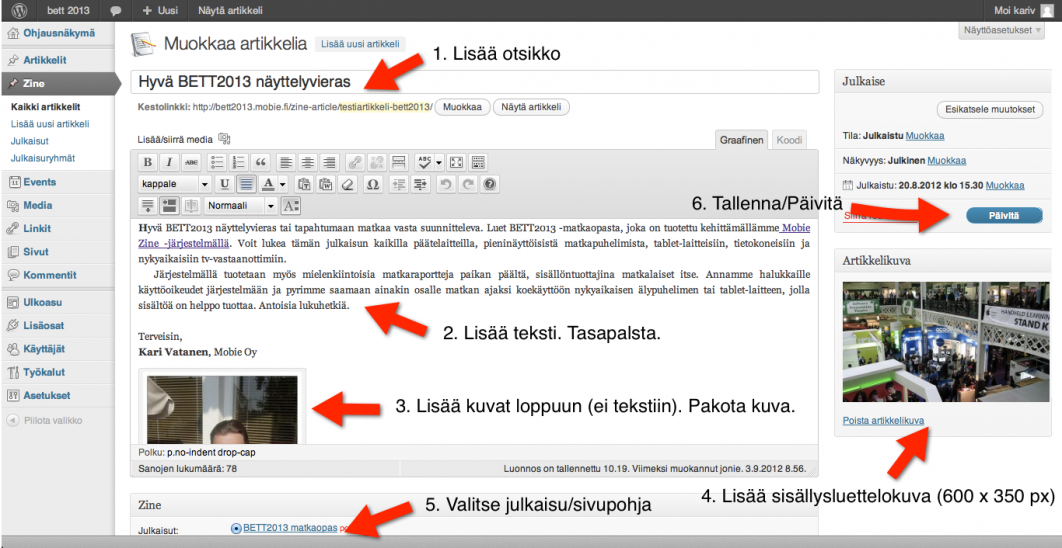Insert a blockquote
The width and height of the screenshot is (1062, 548).
pos(261,162)
